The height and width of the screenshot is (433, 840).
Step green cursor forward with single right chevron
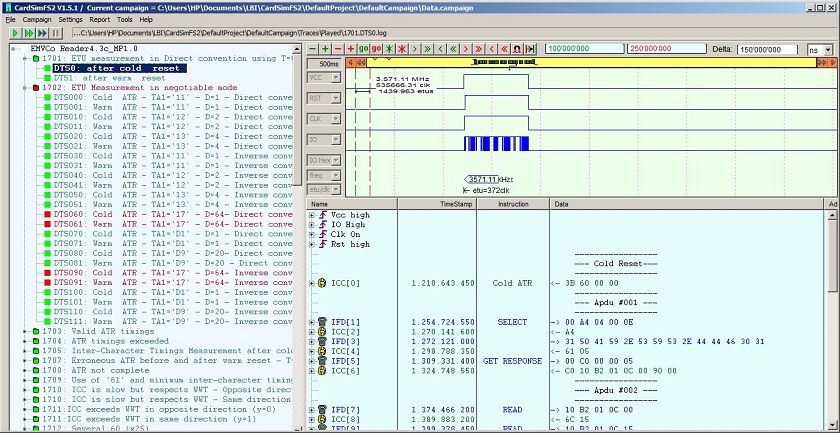click(415, 49)
